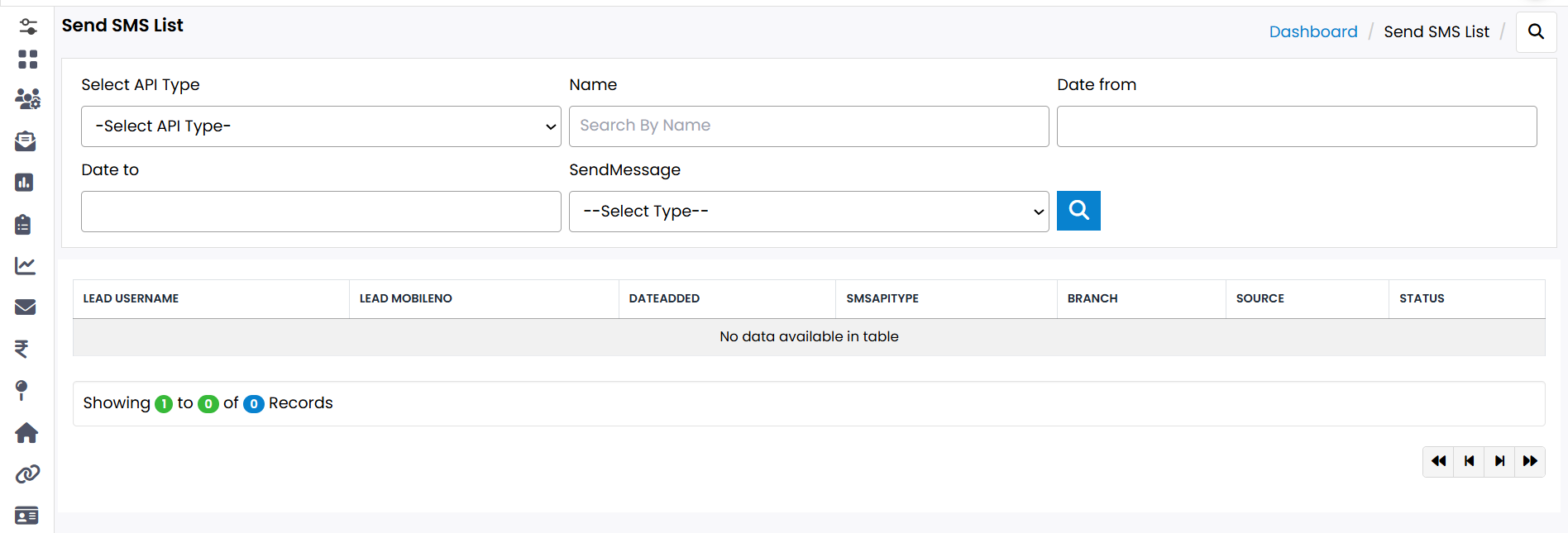Focus the Search By Name field
Viewport: 1568px width, 533px height.
click(x=809, y=126)
